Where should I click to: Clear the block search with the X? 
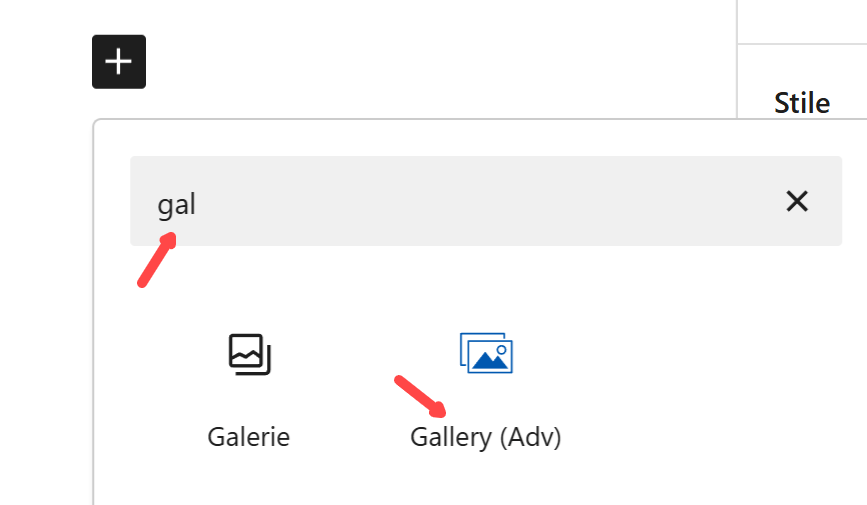(796, 201)
